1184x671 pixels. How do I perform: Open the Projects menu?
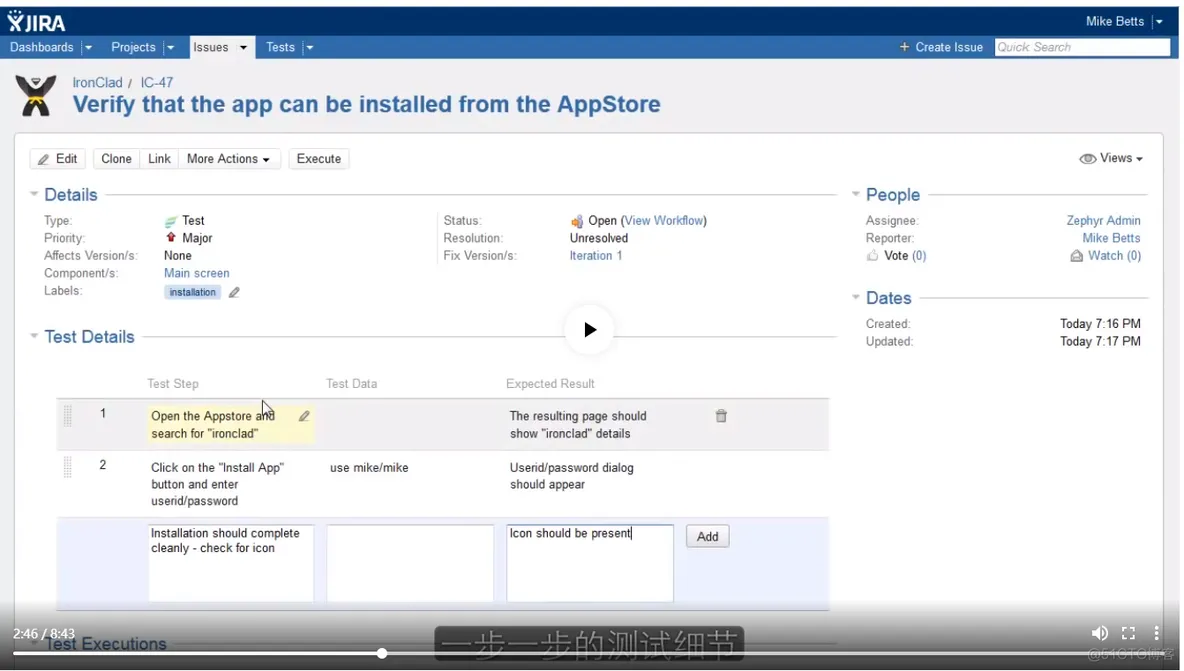pyautogui.click(x=133, y=48)
